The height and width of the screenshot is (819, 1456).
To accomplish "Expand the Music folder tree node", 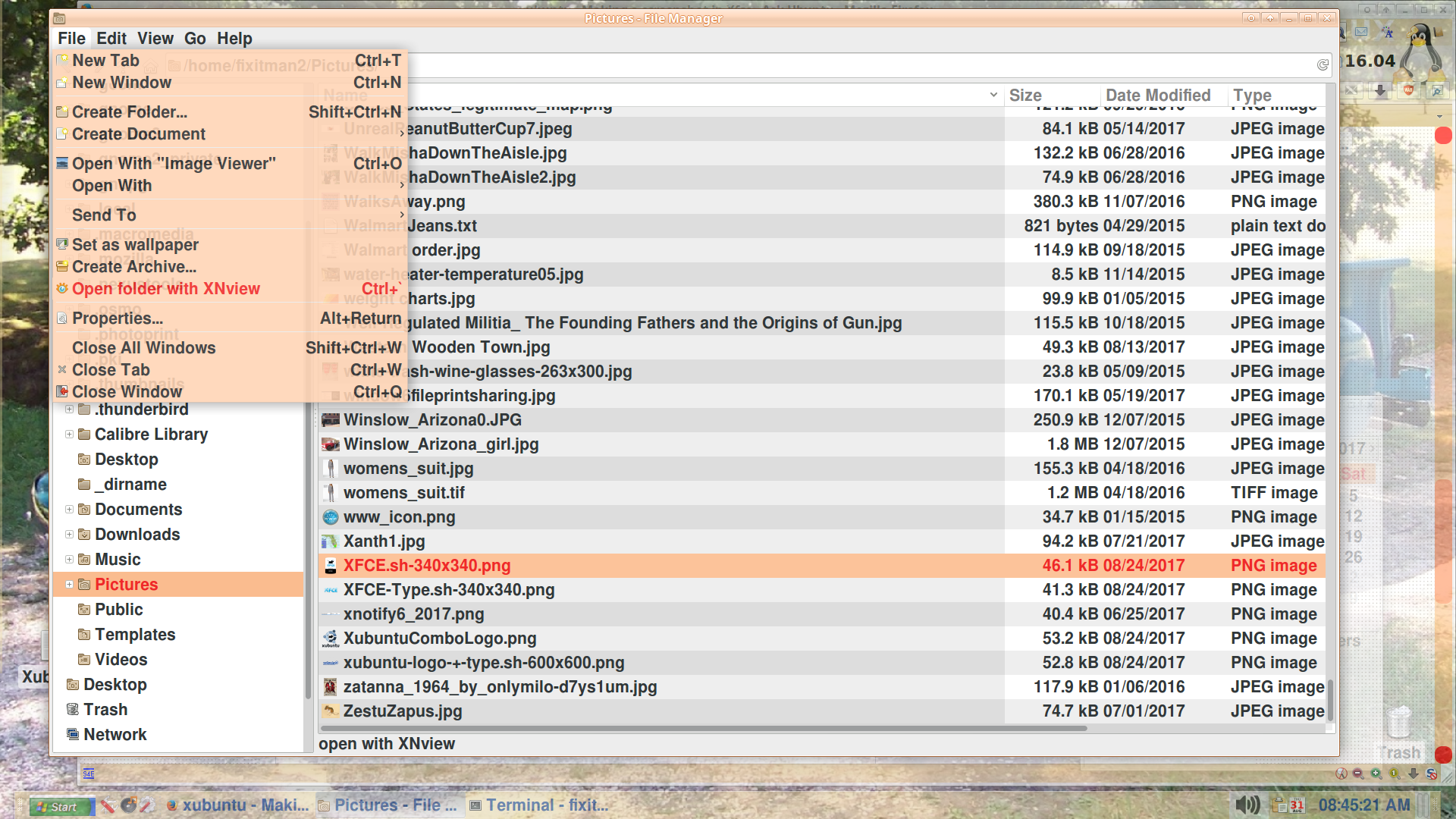I will pyautogui.click(x=69, y=560).
